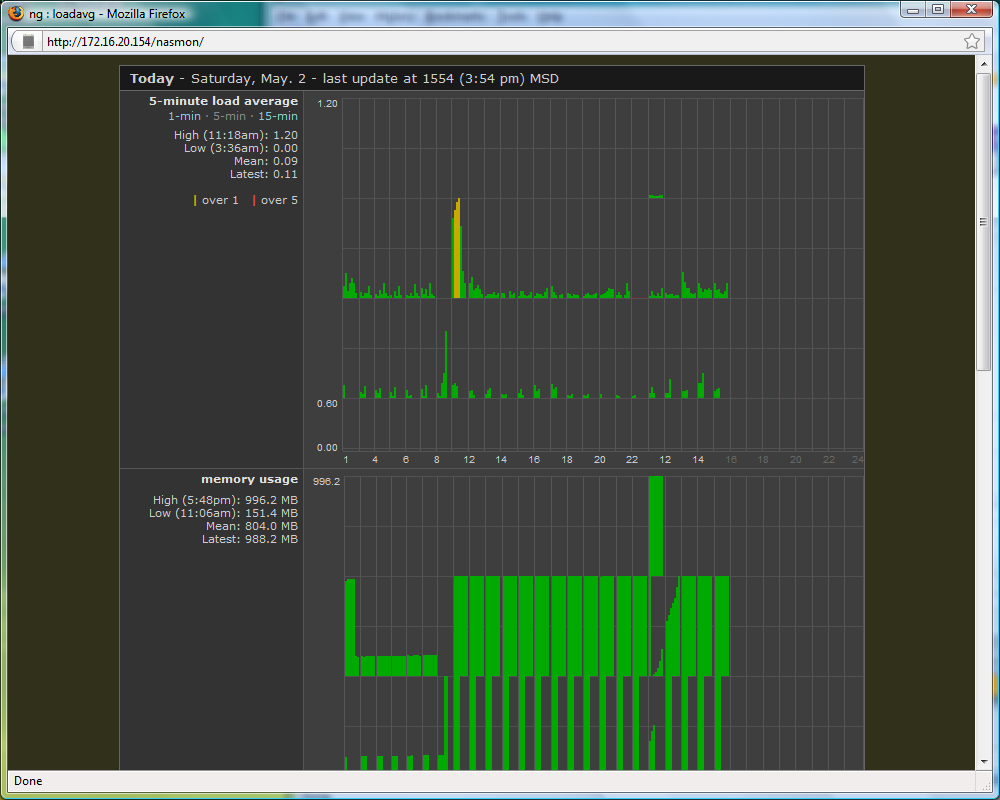This screenshot has height=800, width=1000.
Task: Select the 5-min load average view
Action: tap(229, 116)
